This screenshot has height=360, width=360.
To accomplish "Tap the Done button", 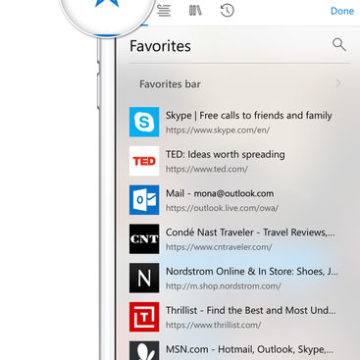I will (342, 11).
